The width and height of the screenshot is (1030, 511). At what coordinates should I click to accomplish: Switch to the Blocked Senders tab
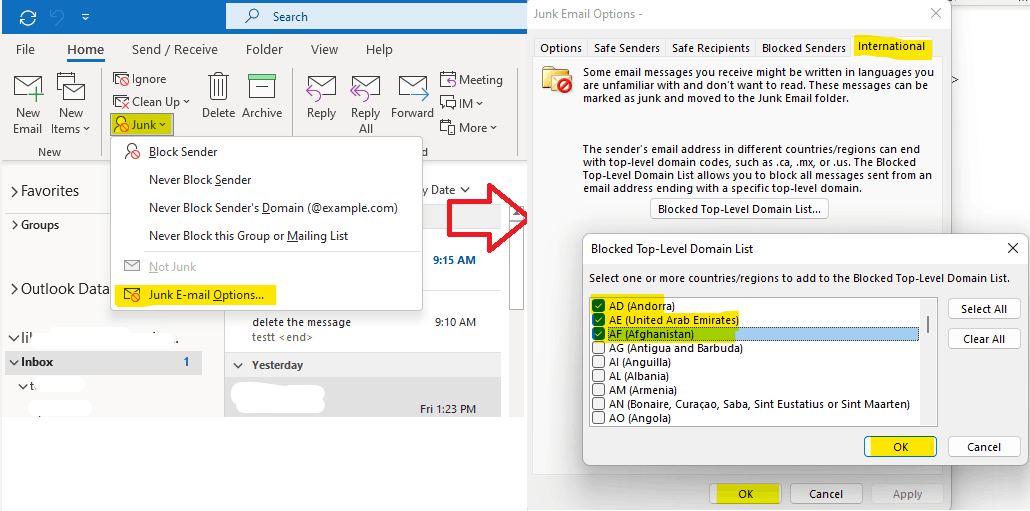coord(803,48)
